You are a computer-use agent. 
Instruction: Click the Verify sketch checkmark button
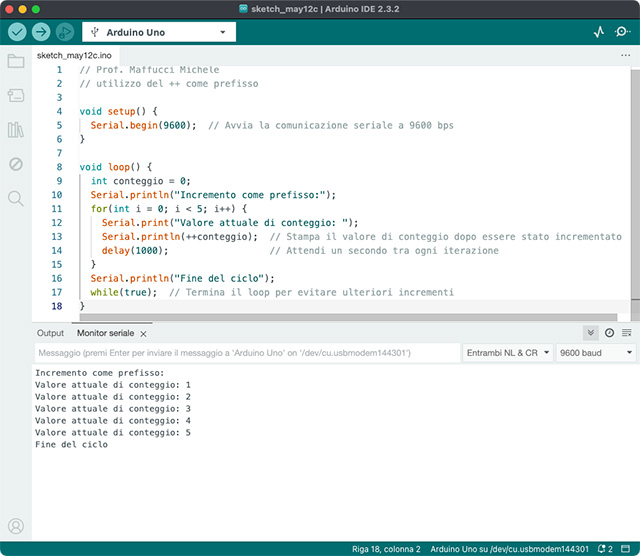click(x=17, y=32)
